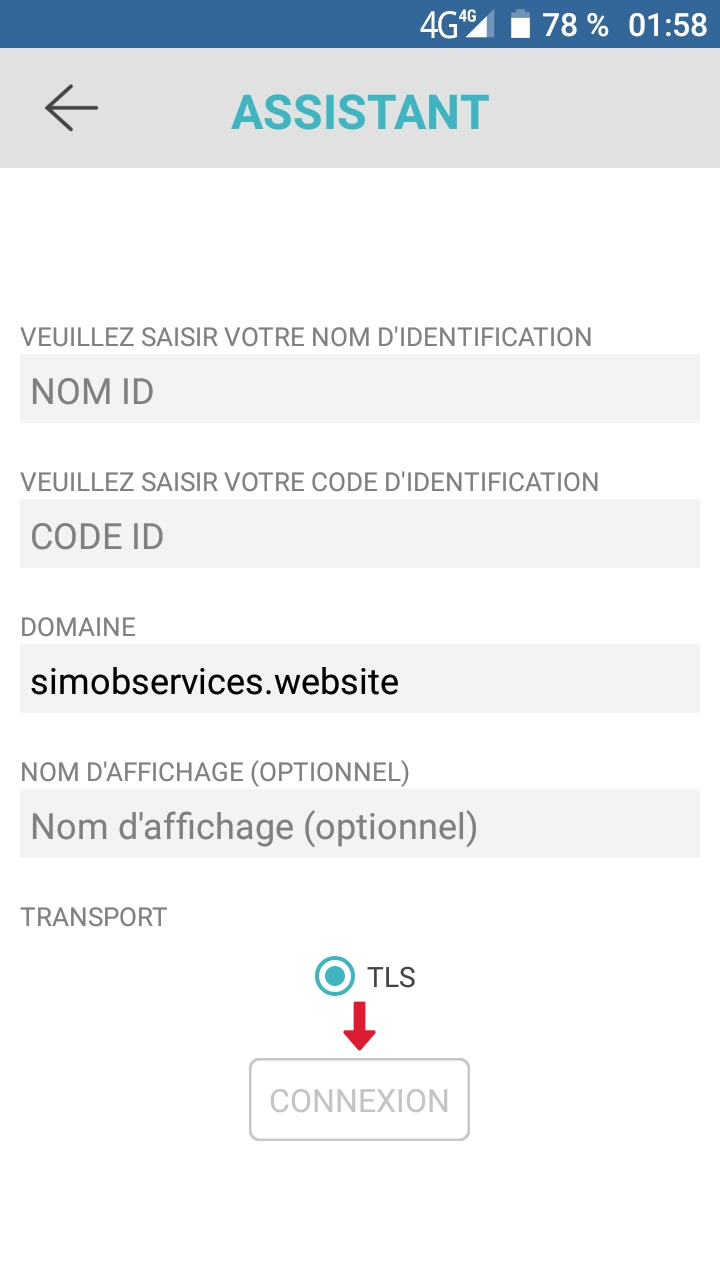Tap the battery icon in status bar

520,25
